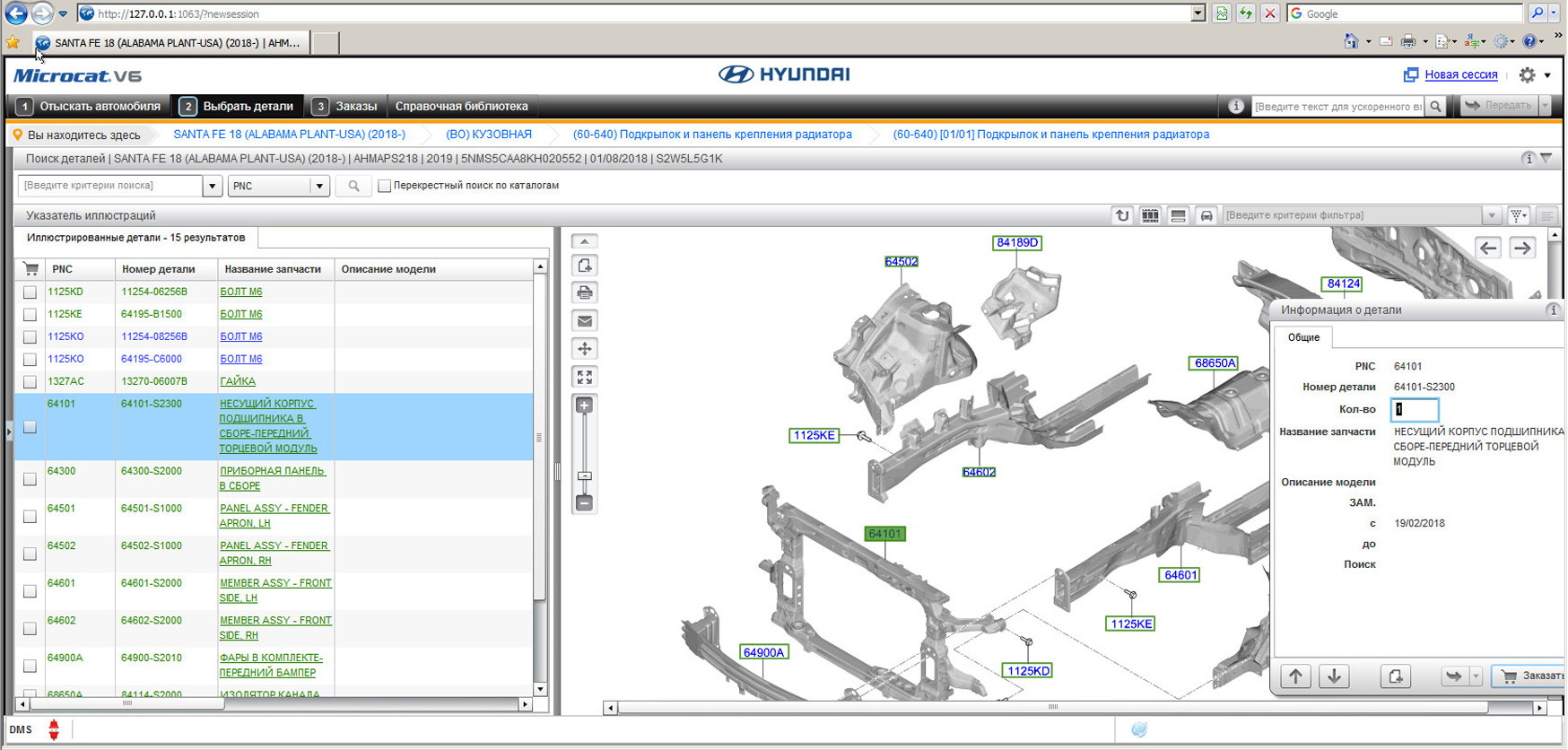Expand the filter criteria dropdown
Image resolution: width=1568 pixels, height=750 pixels.
(1492, 215)
